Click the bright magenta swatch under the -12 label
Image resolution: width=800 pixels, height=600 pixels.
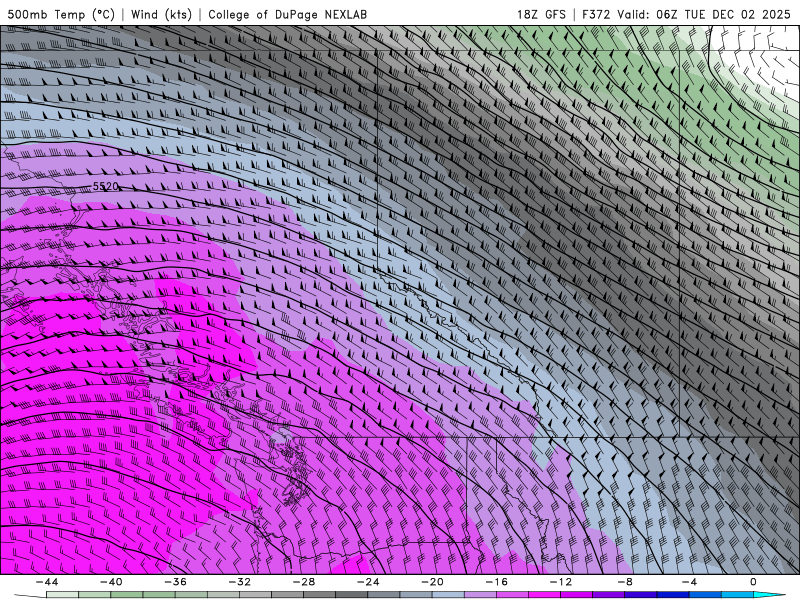pos(544,595)
